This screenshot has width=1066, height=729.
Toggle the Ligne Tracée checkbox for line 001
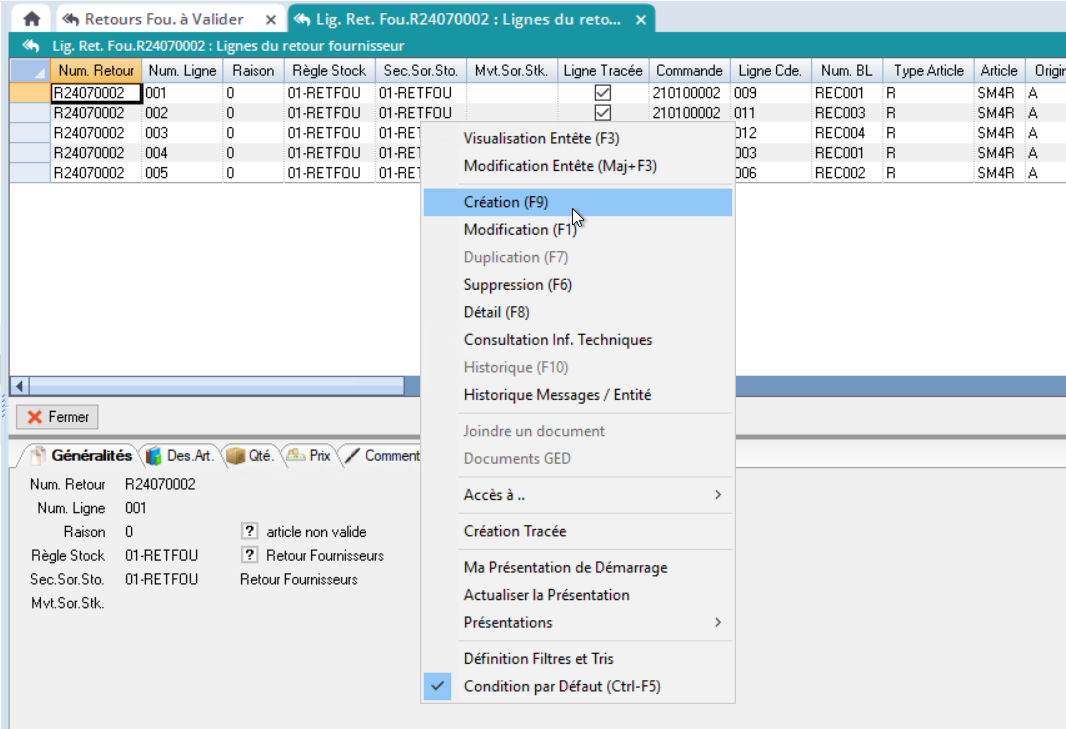coord(603,93)
